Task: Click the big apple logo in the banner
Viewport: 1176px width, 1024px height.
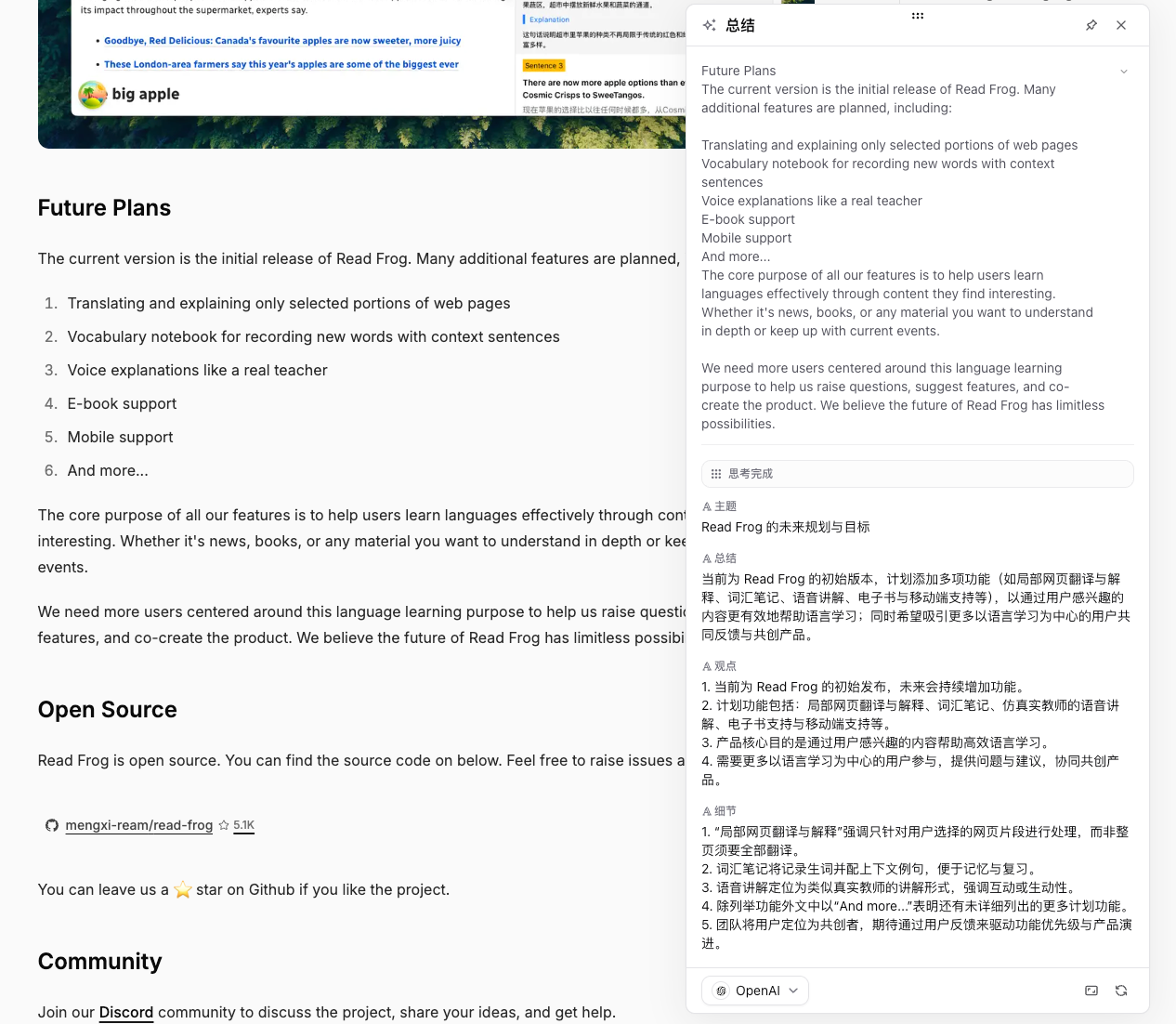Action: coord(93,94)
